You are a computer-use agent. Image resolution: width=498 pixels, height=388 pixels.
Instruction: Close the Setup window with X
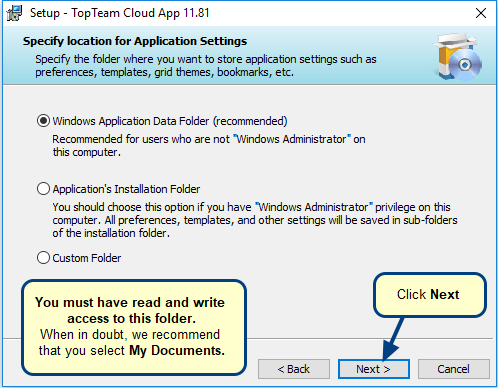(481, 13)
